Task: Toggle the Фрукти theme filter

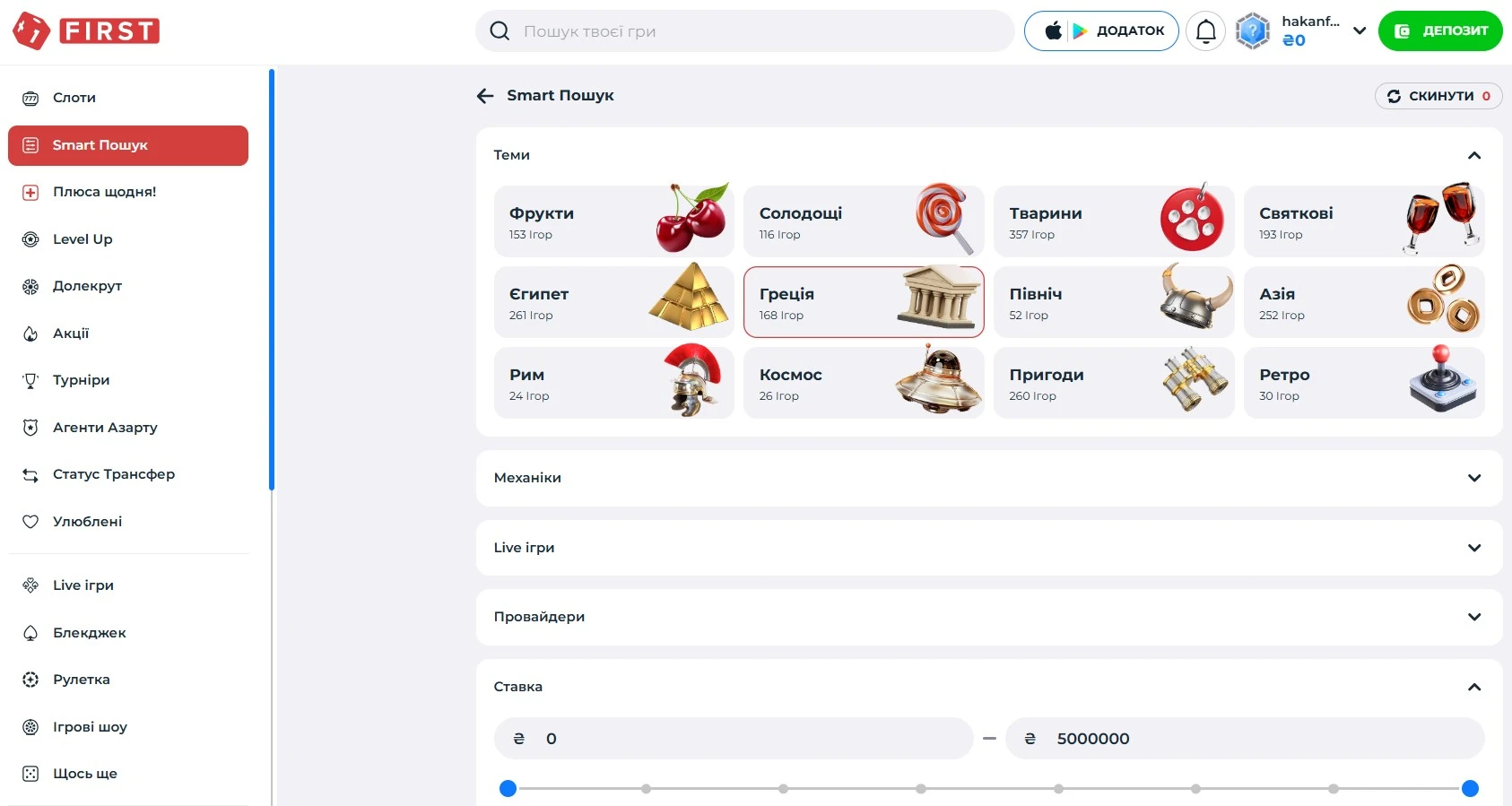Action: point(614,221)
